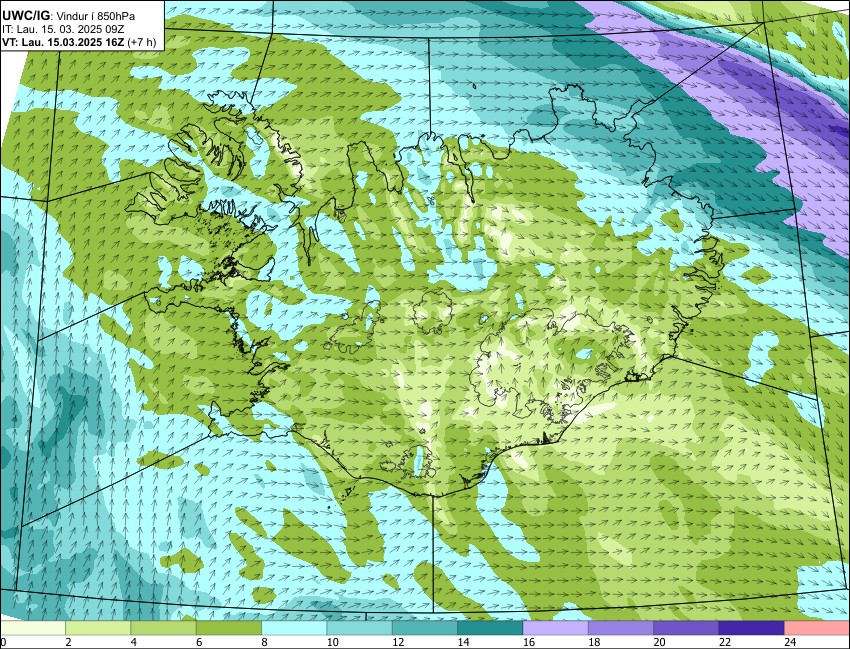Click the 0-2 m/s pale legend swatch

33,628
